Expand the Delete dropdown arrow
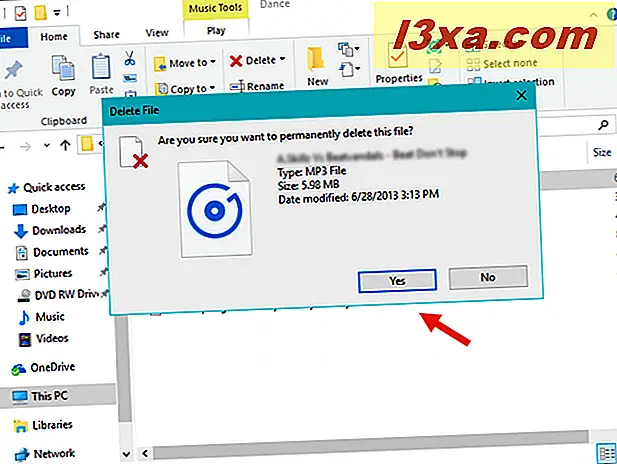Screen dimensions: 617x464 [282, 59]
